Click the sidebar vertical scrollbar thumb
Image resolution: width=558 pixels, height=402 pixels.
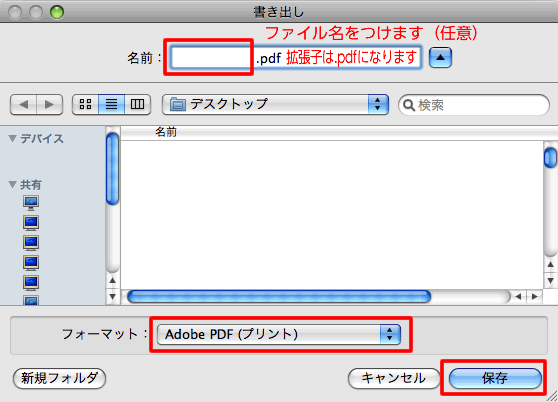[112, 168]
